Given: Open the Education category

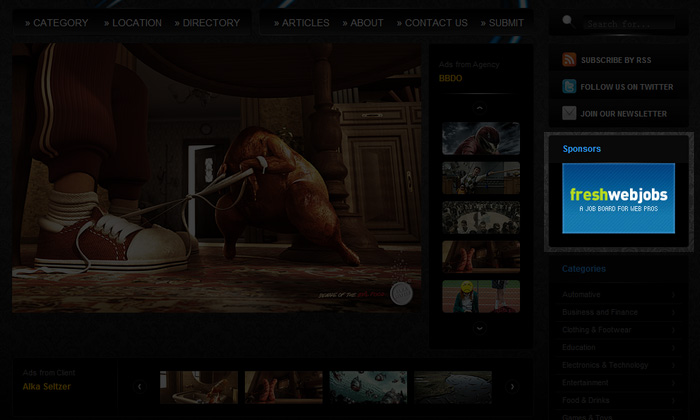Looking at the screenshot, I should click(579, 347).
